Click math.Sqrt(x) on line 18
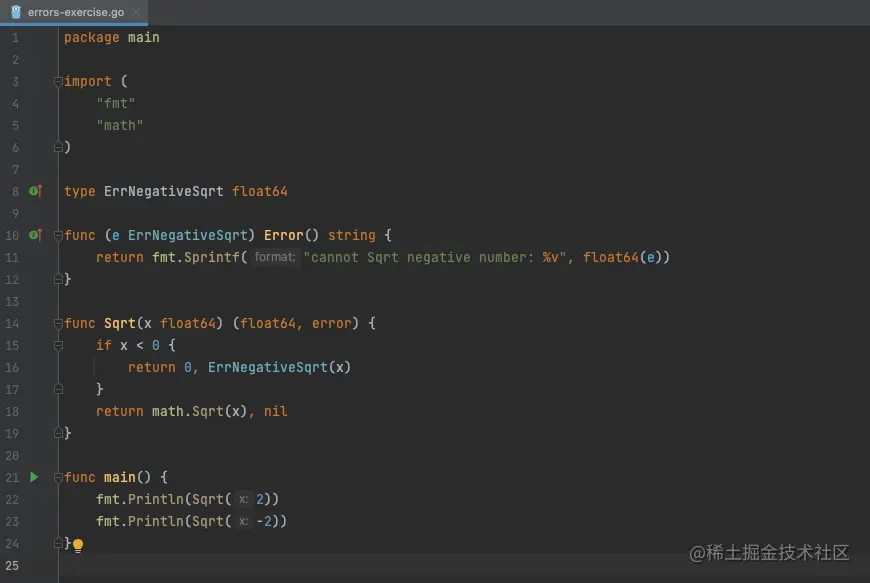The image size is (870, 583). tap(199, 411)
